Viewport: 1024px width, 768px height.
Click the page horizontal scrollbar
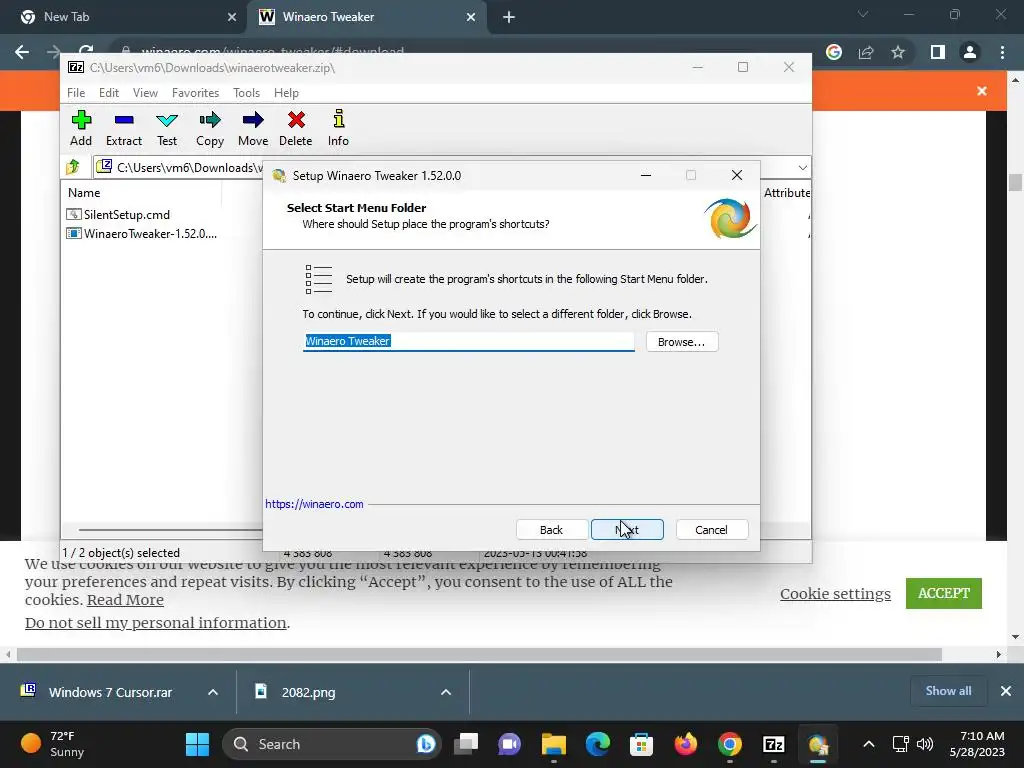click(x=479, y=654)
